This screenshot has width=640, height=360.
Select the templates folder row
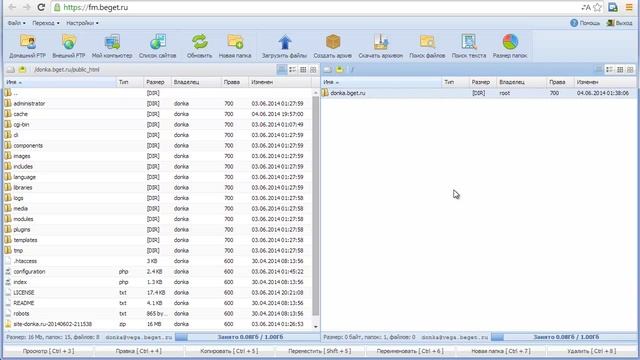(x=158, y=240)
